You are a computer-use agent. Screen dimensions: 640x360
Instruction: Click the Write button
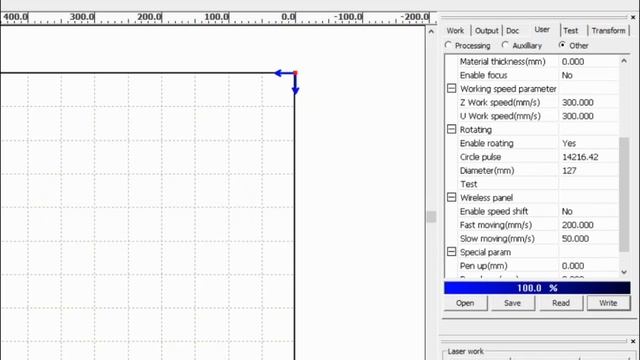609,303
